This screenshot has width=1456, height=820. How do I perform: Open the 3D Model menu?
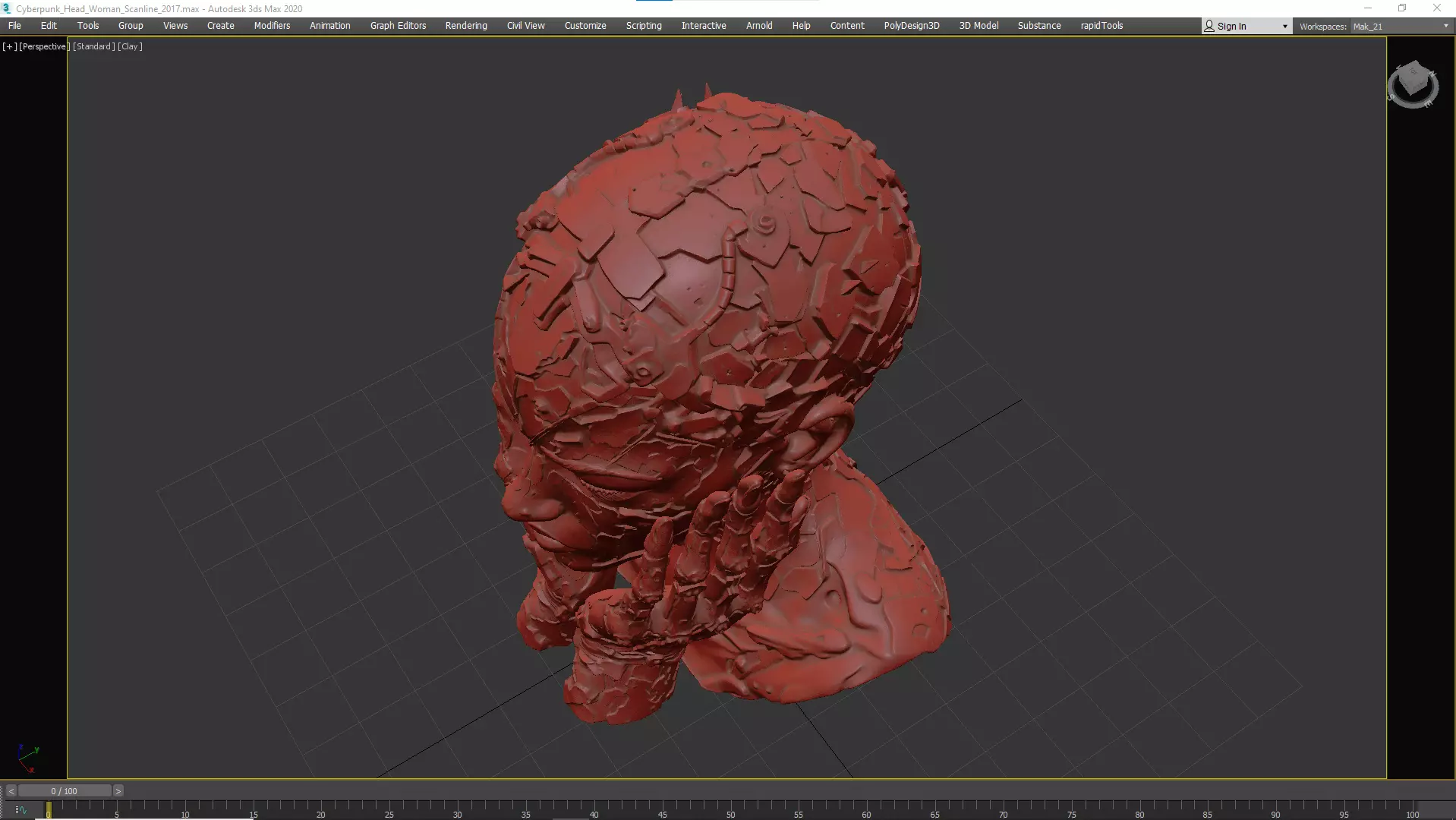pos(979,26)
